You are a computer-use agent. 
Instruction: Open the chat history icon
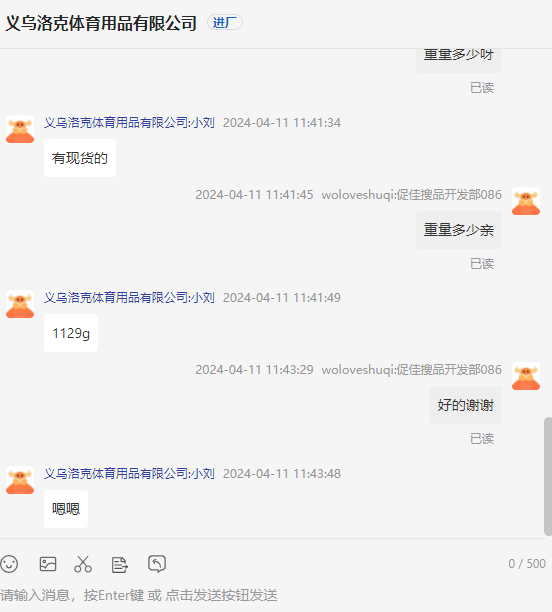tap(157, 564)
